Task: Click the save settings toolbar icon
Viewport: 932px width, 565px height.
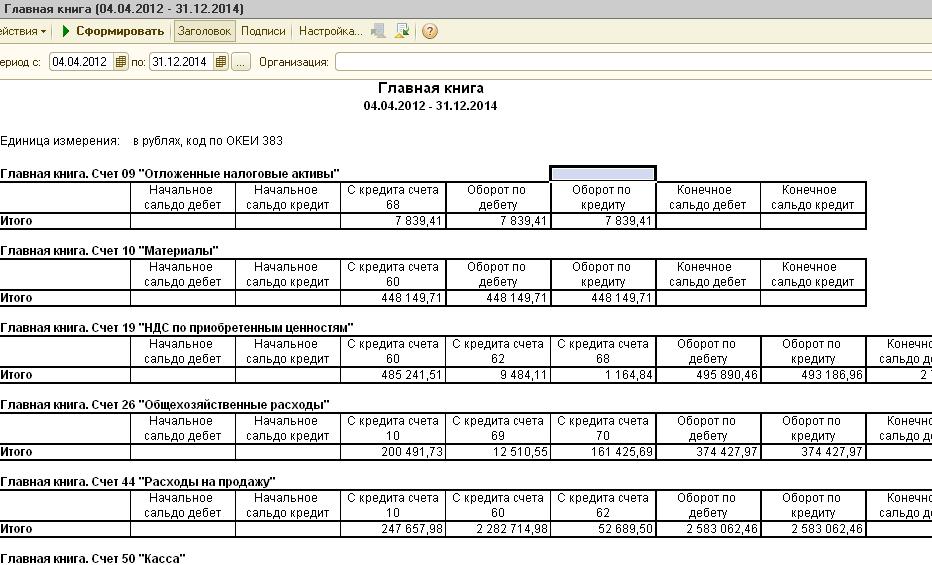Action: pos(402,31)
